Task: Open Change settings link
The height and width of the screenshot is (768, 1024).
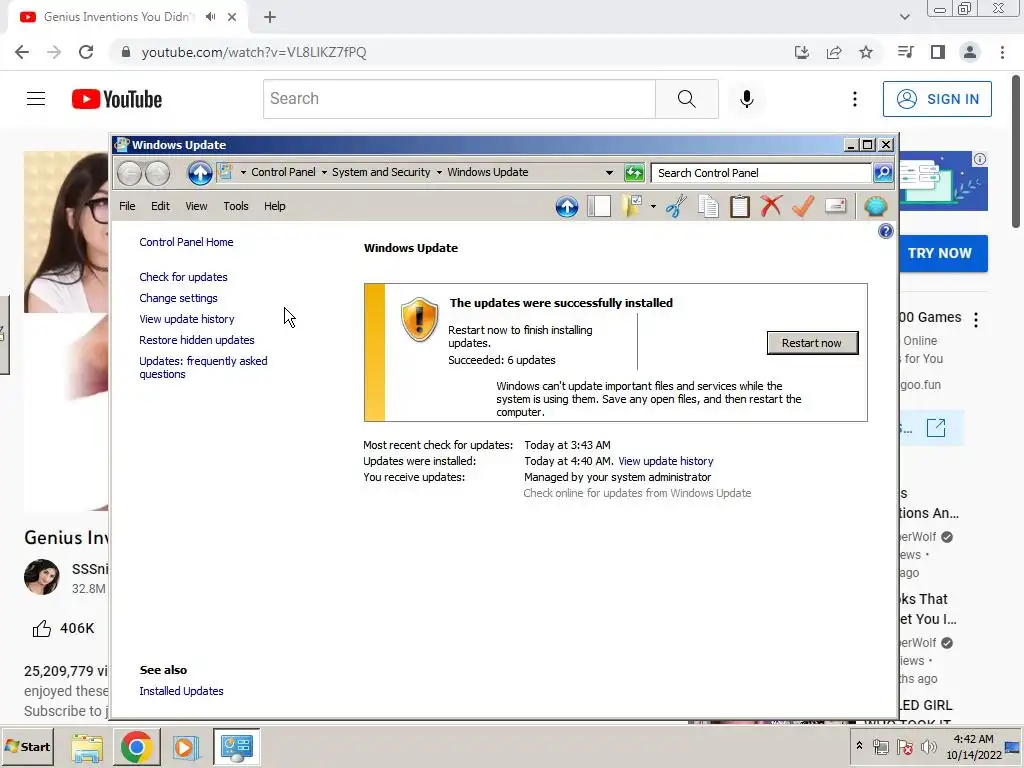Action: (178, 298)
